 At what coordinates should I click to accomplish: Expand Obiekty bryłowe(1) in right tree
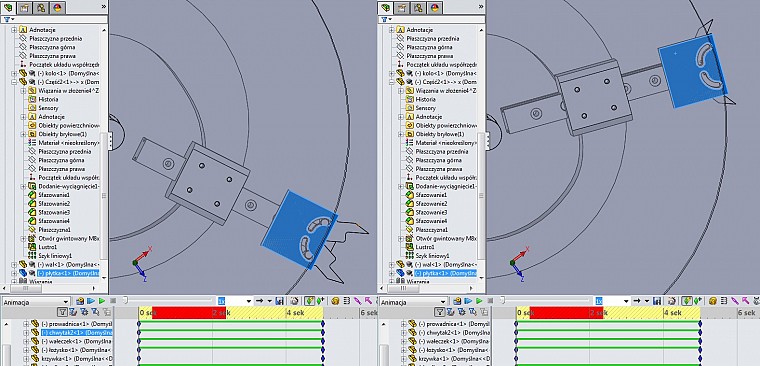[x=401, y=134]
